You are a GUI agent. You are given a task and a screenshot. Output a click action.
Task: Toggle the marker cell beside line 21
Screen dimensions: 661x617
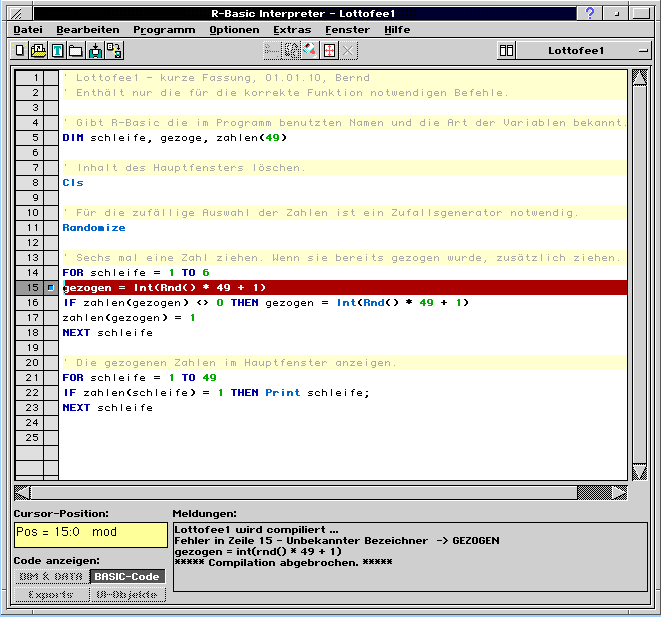[x=51, y=378]
